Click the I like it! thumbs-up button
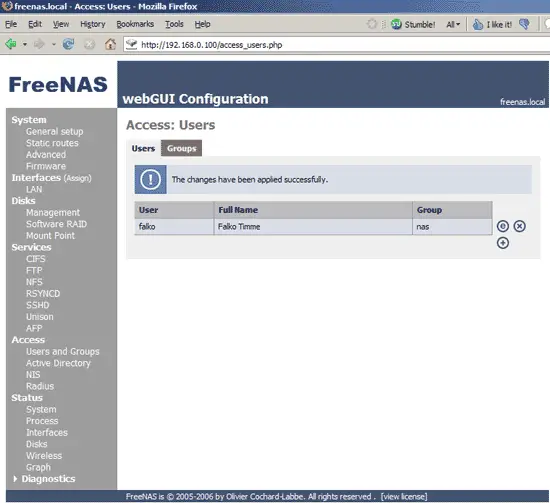This screenshot has height=503, width=550. point(492,24)
